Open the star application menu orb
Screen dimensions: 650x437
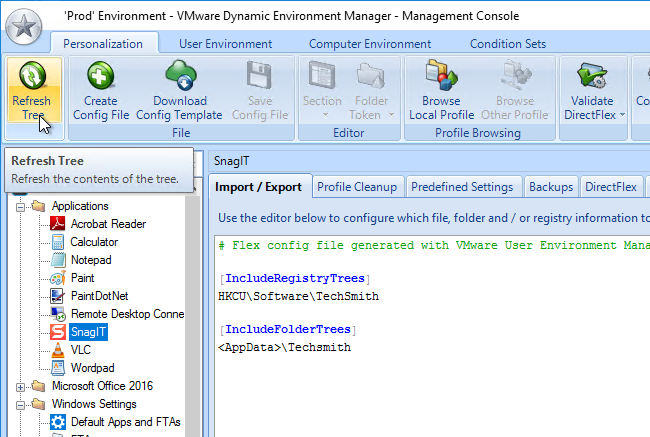click(24, 26)
